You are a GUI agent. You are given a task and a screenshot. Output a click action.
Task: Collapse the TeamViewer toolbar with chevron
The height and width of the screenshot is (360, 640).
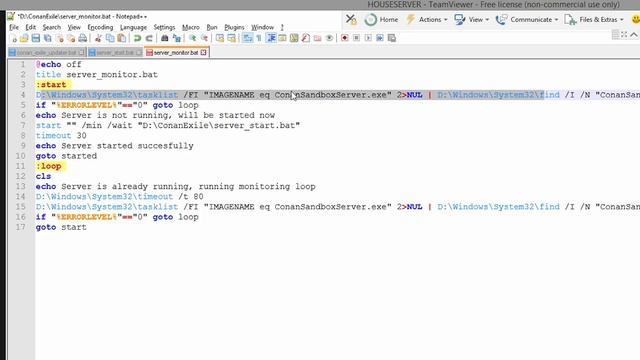click(x=633, y=35)
